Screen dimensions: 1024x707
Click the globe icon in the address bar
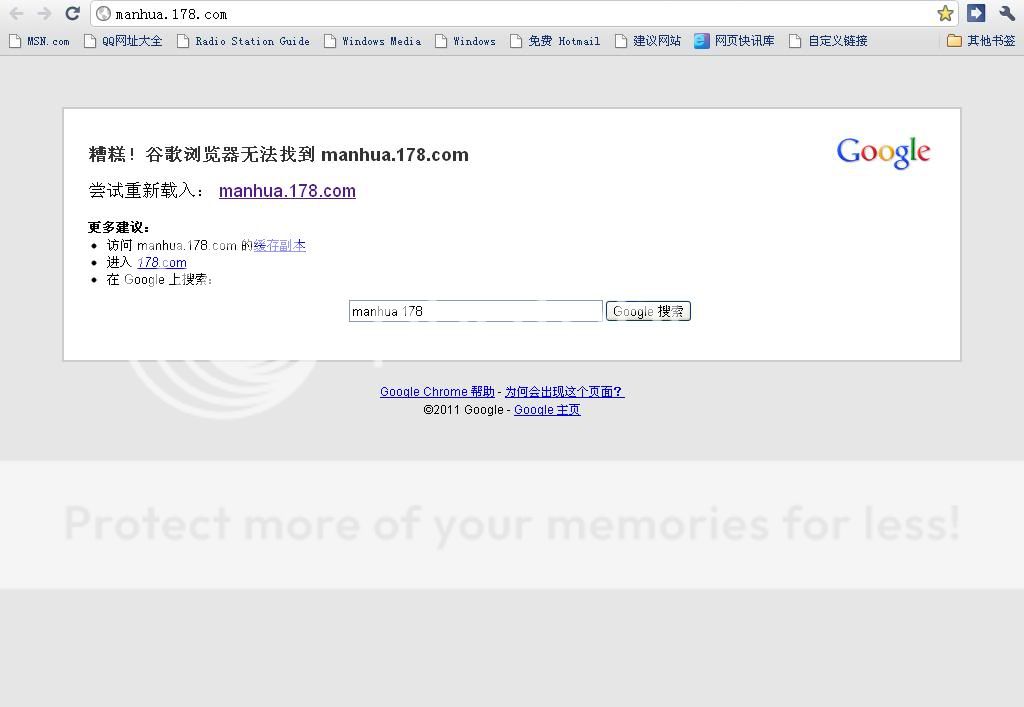click(104, 14)
